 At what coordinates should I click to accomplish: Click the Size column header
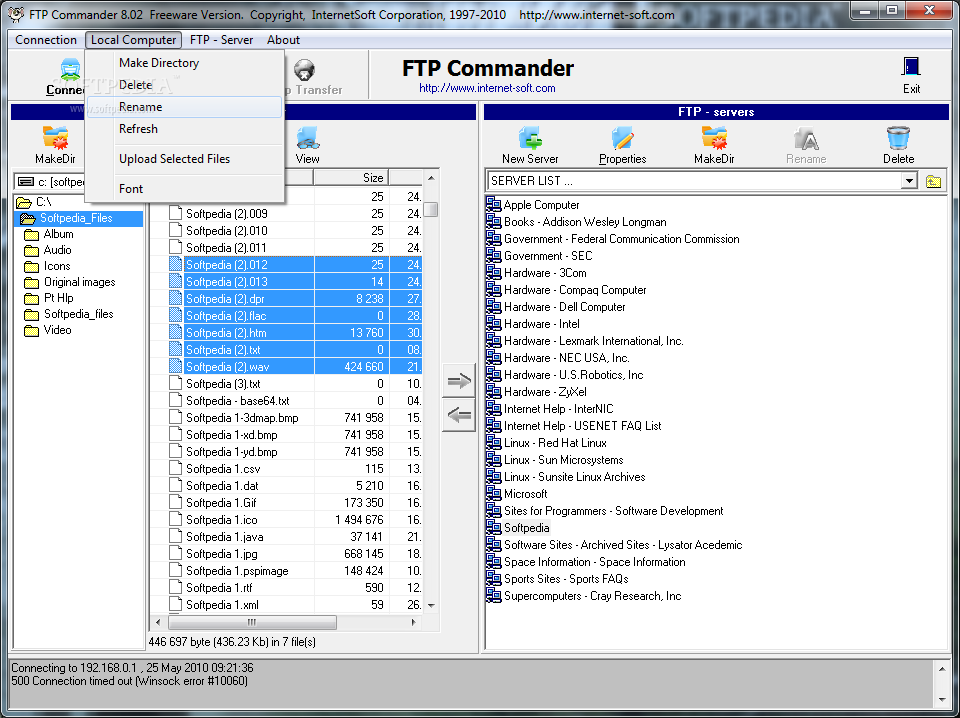(351, 178)
